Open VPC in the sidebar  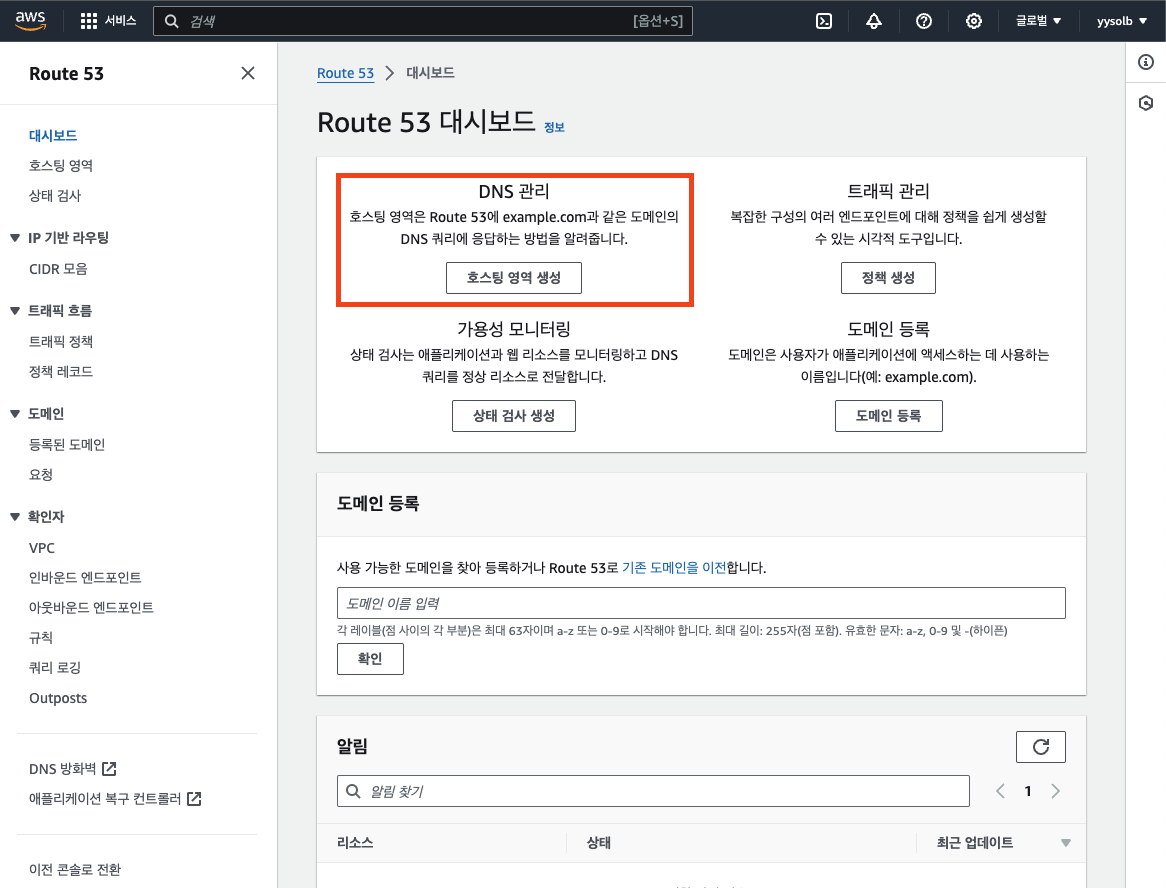pos(42,547)
